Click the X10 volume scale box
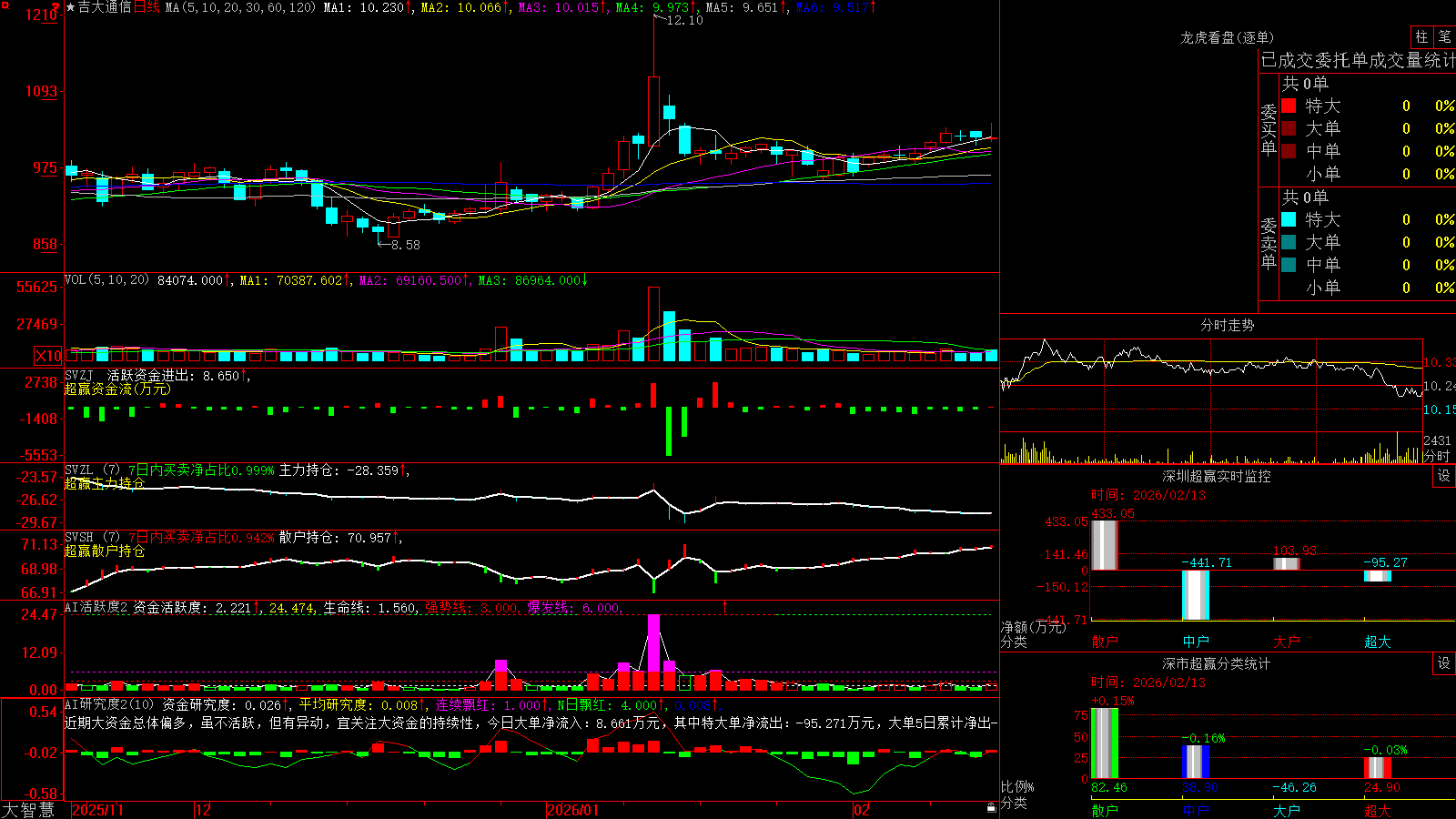Viewport: 1456px width, 819px height. click(49, 356)
